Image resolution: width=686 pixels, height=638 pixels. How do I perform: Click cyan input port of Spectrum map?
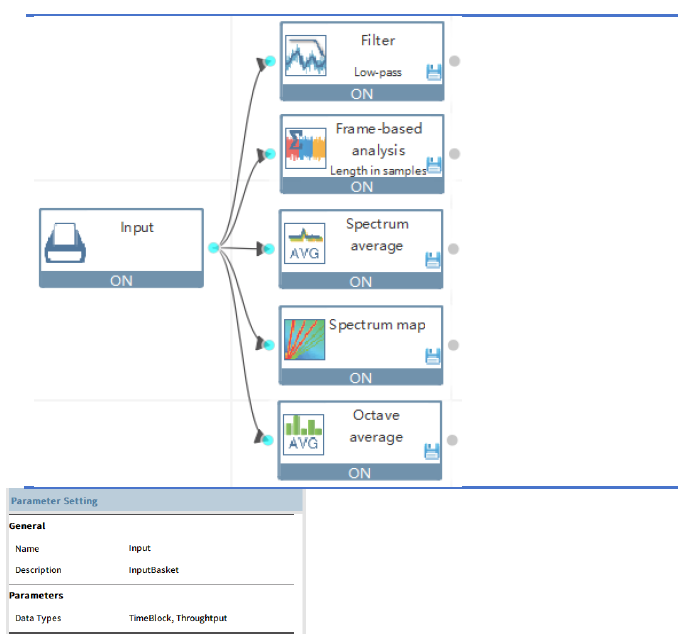pos(270,345)
